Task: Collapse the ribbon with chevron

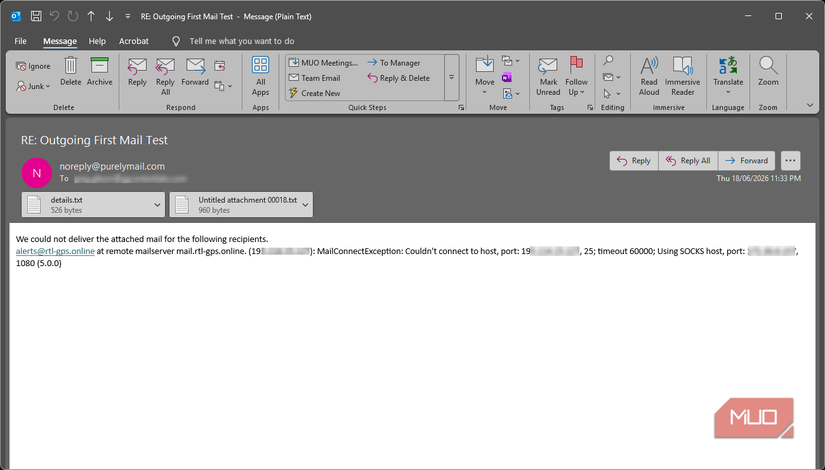Action: (x=810, y=105)
